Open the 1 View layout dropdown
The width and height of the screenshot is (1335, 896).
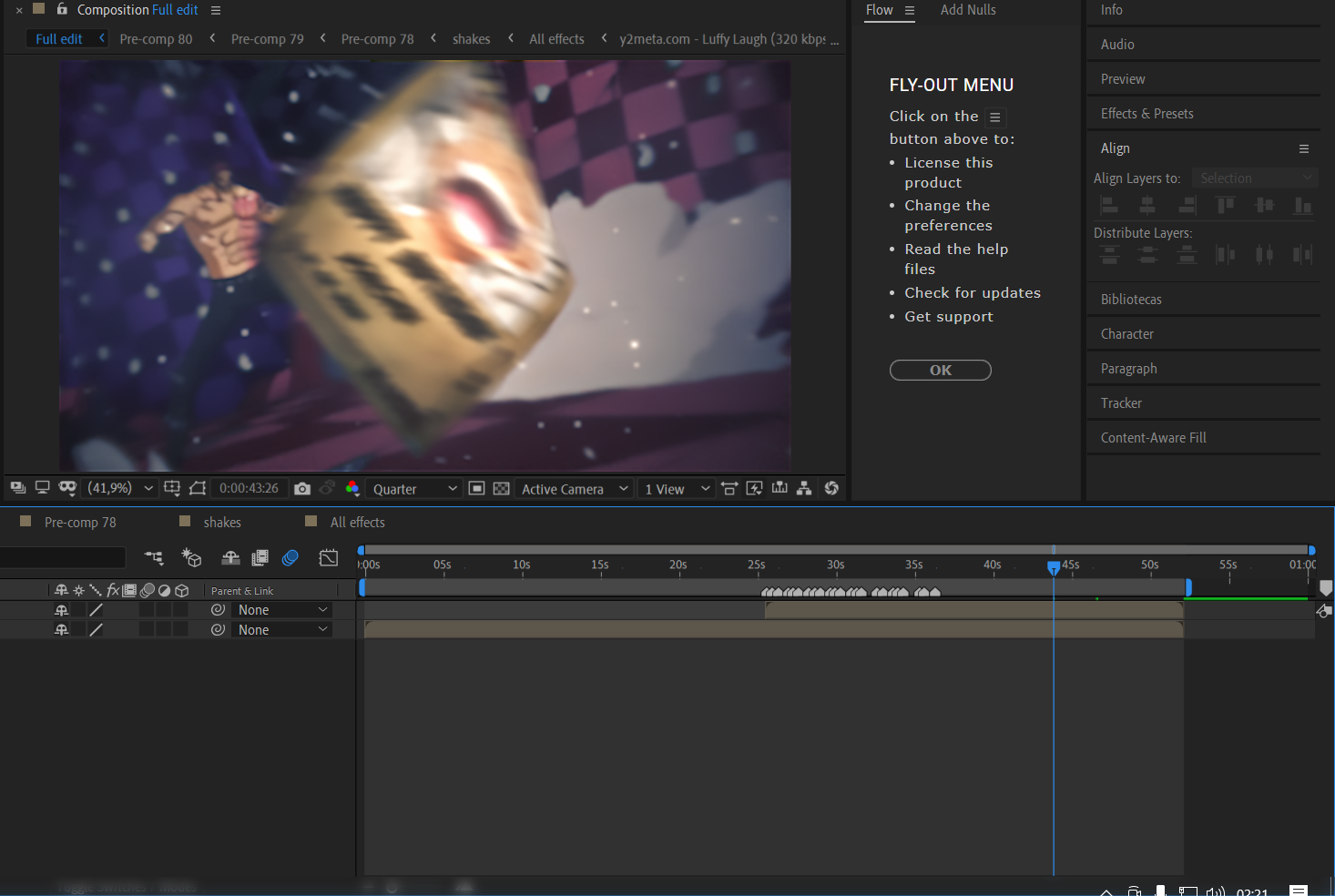click(677, 489)
